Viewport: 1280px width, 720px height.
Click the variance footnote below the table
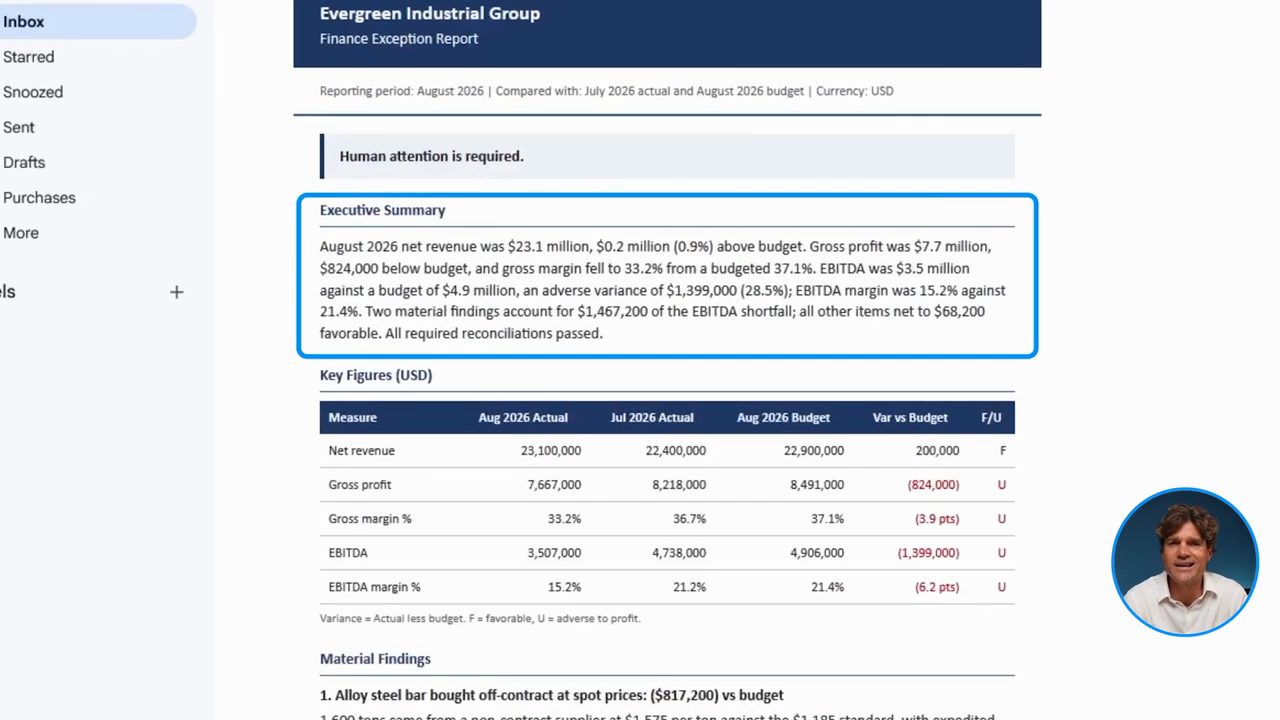(x=480, y=619)
